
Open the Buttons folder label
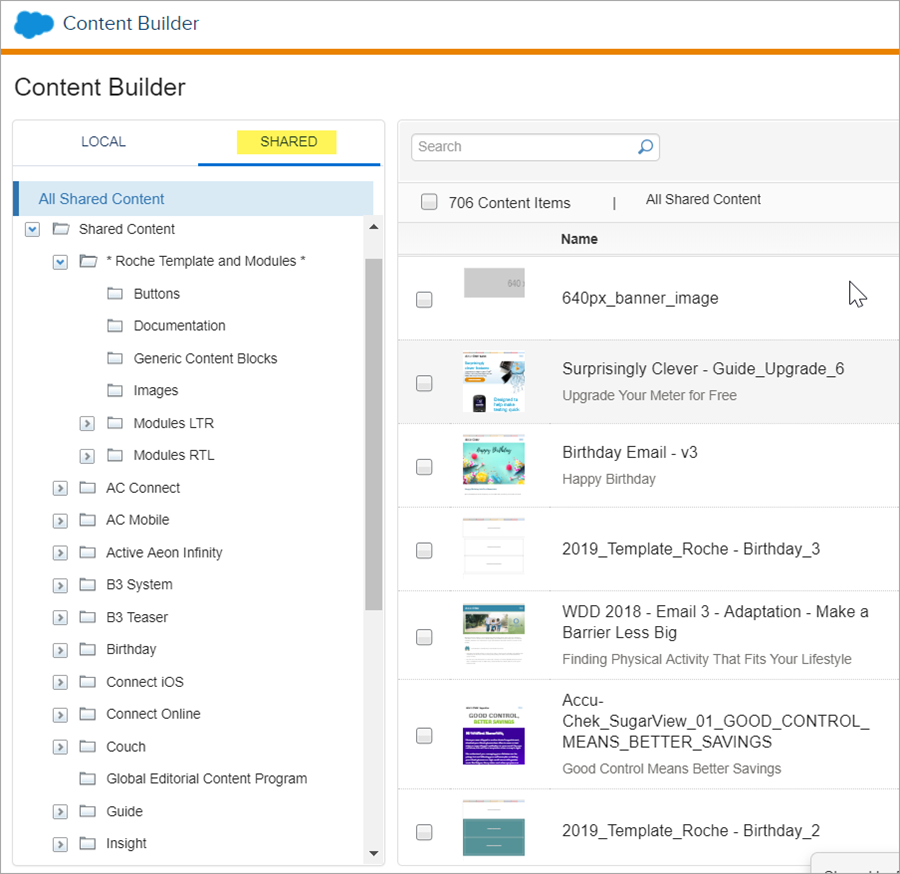[x=157, y=294]
